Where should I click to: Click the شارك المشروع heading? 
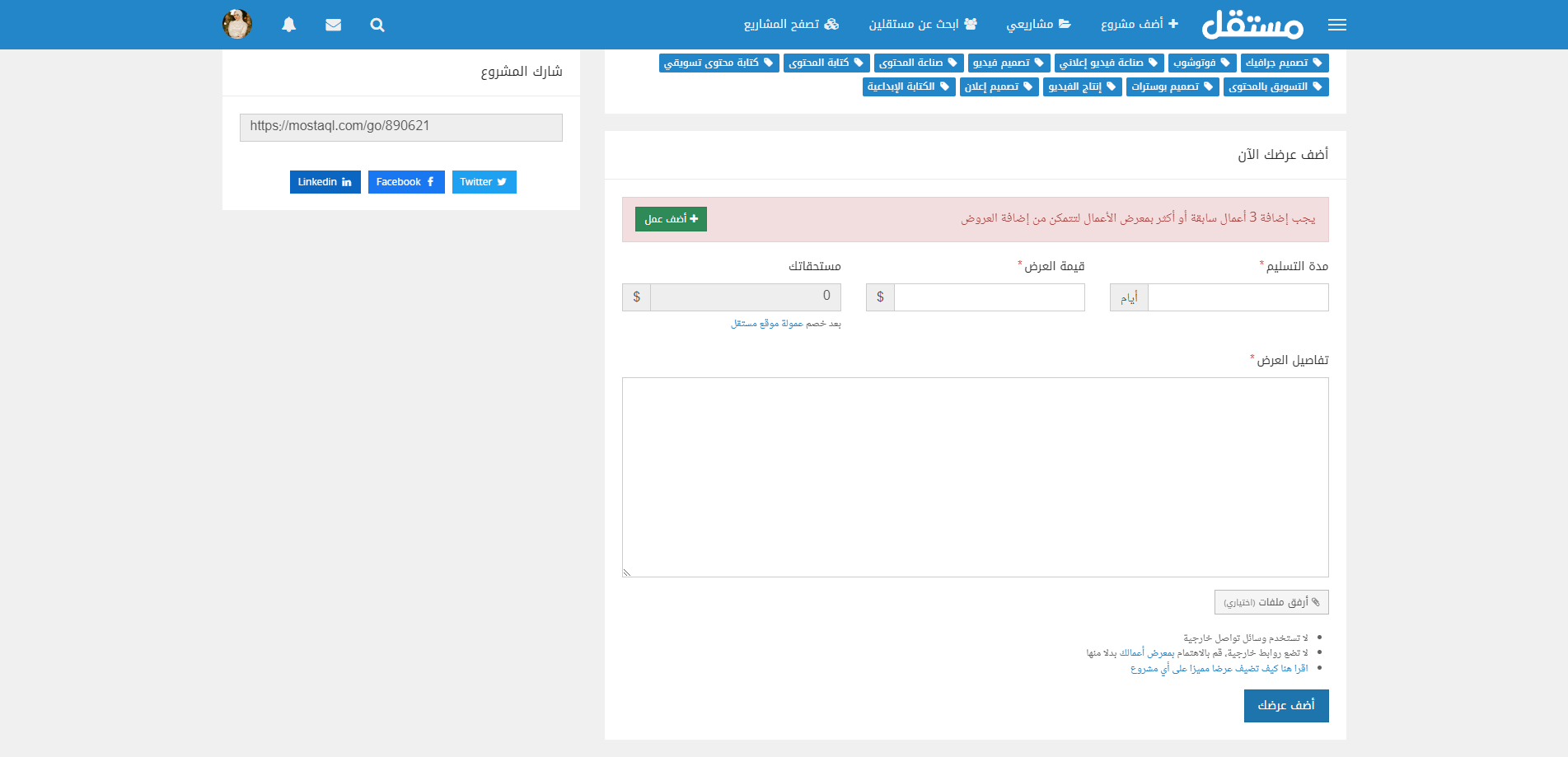(x=522, y=72)
